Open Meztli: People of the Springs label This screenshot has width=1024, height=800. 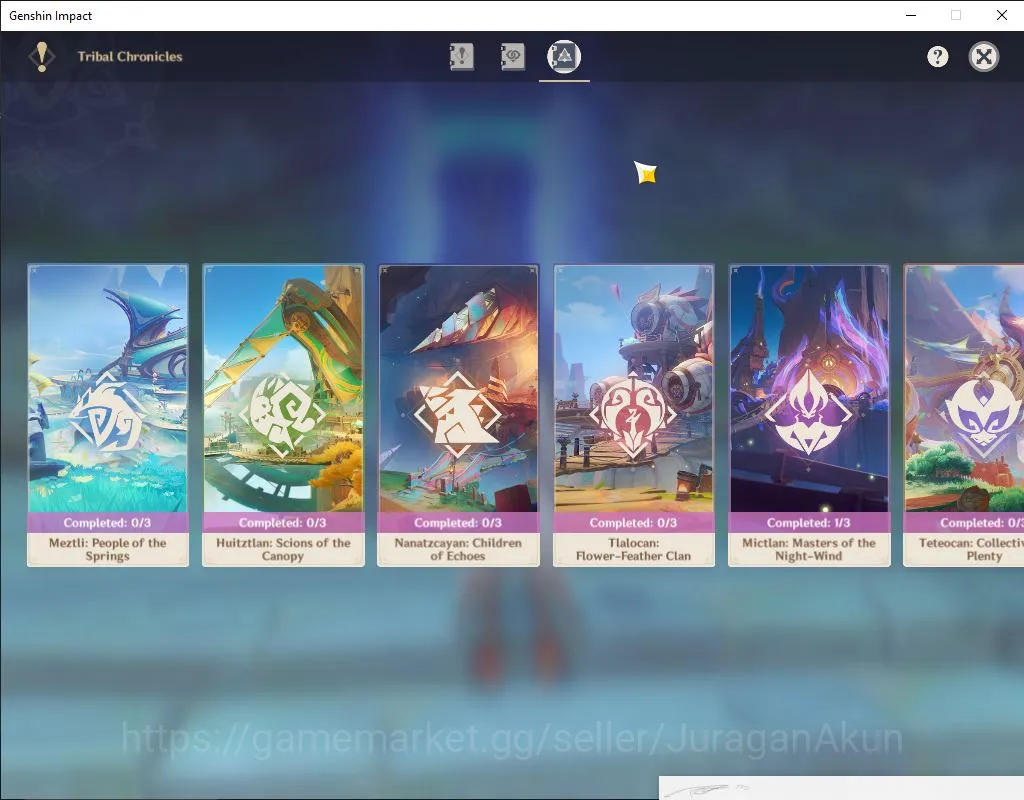point(108,549)
